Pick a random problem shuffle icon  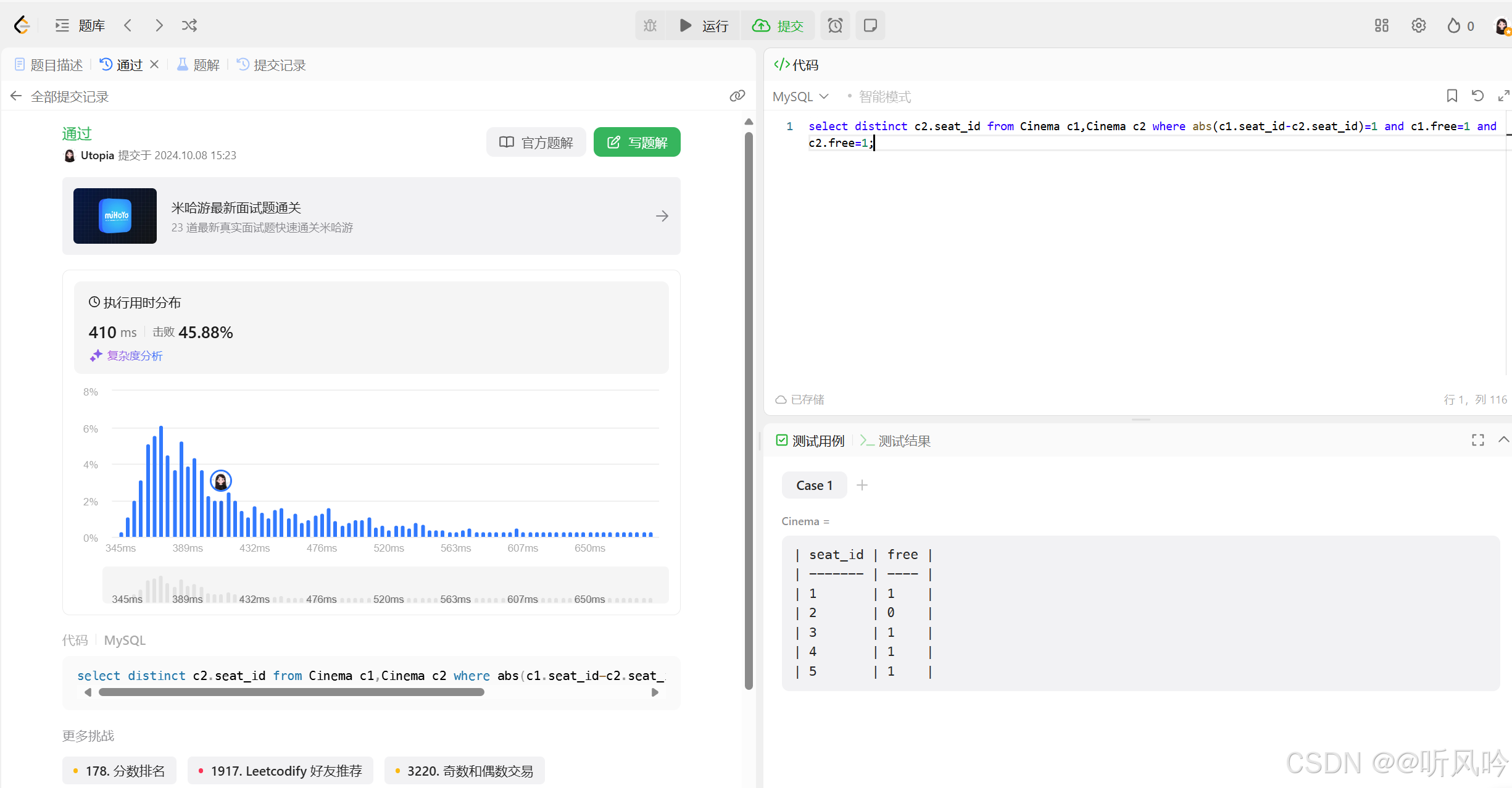point(189,25)
